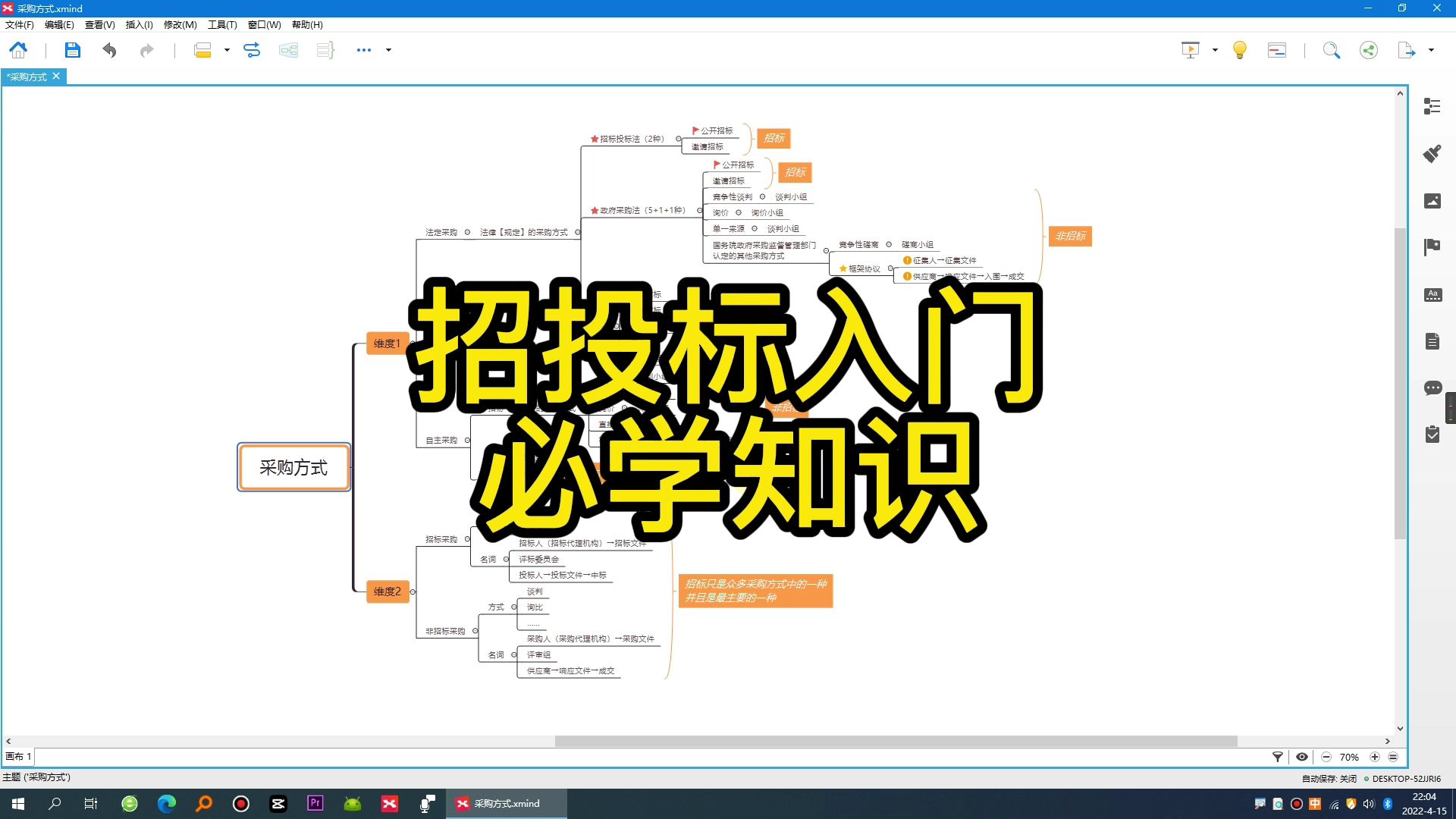Collapse the 法定采购 branch
1456x819 pixels.
click(467, 232)
